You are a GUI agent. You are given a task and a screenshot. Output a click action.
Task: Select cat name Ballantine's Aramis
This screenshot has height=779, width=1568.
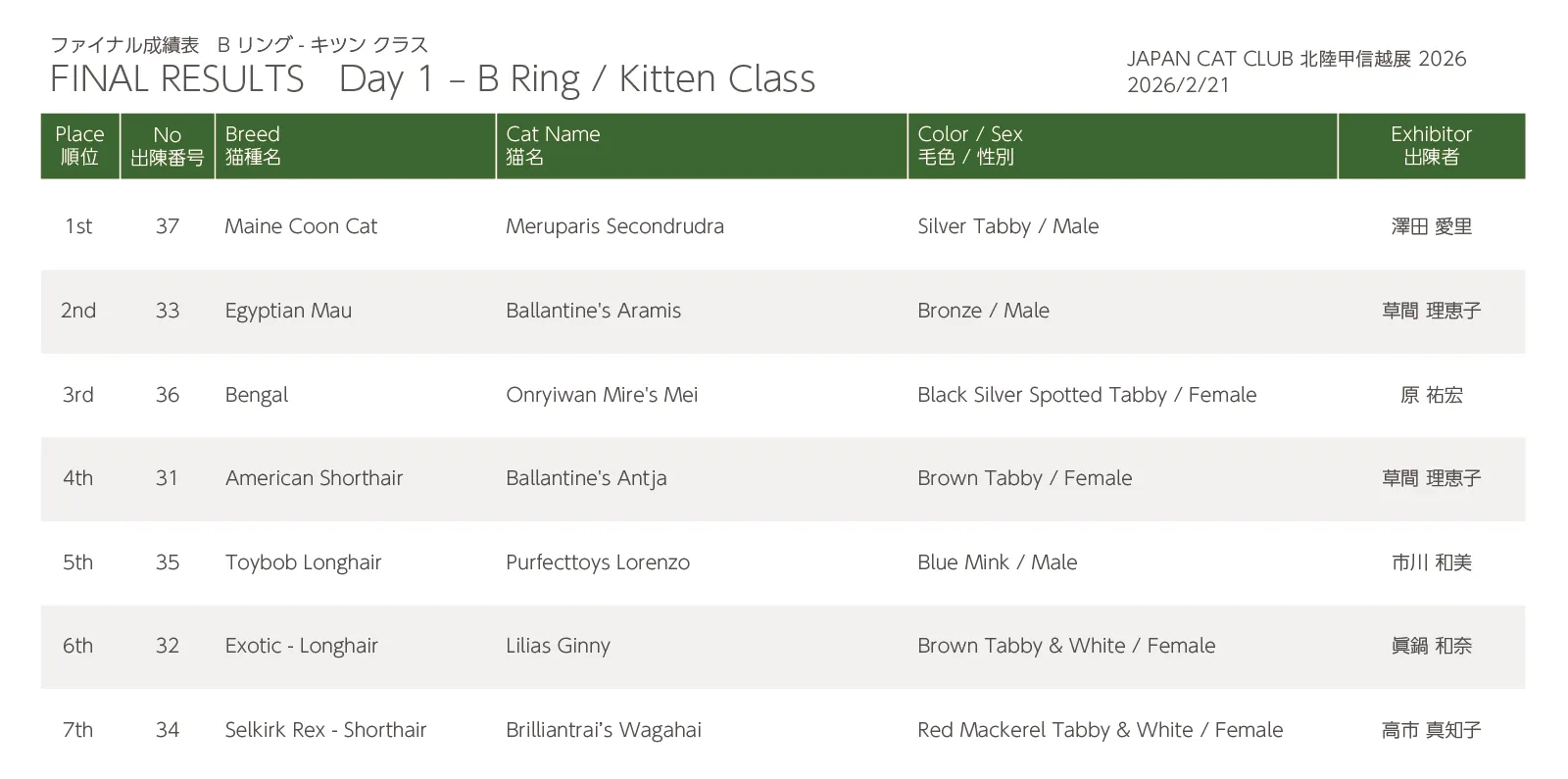593,311
